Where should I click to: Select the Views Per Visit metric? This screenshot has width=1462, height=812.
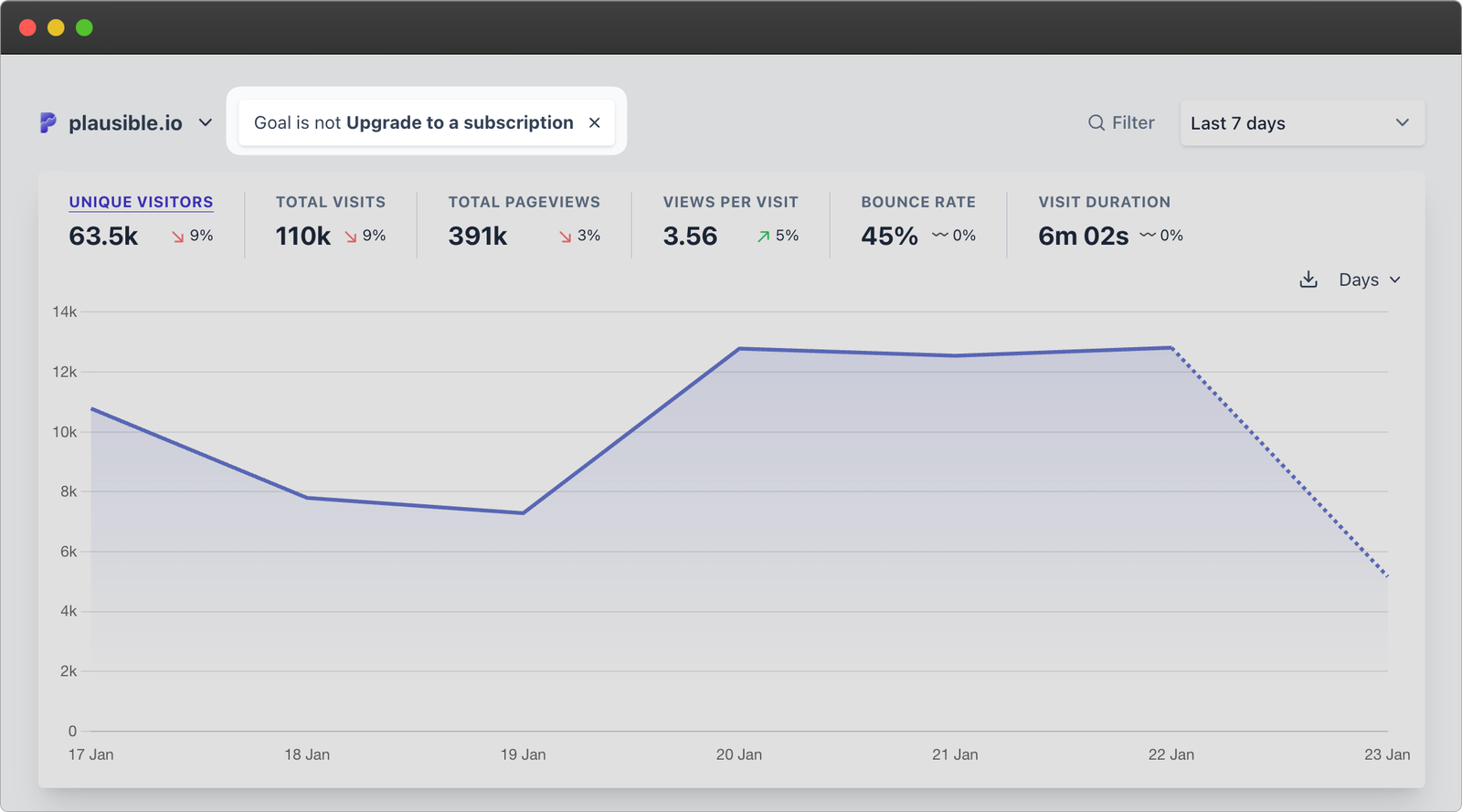tap(730, 202)
